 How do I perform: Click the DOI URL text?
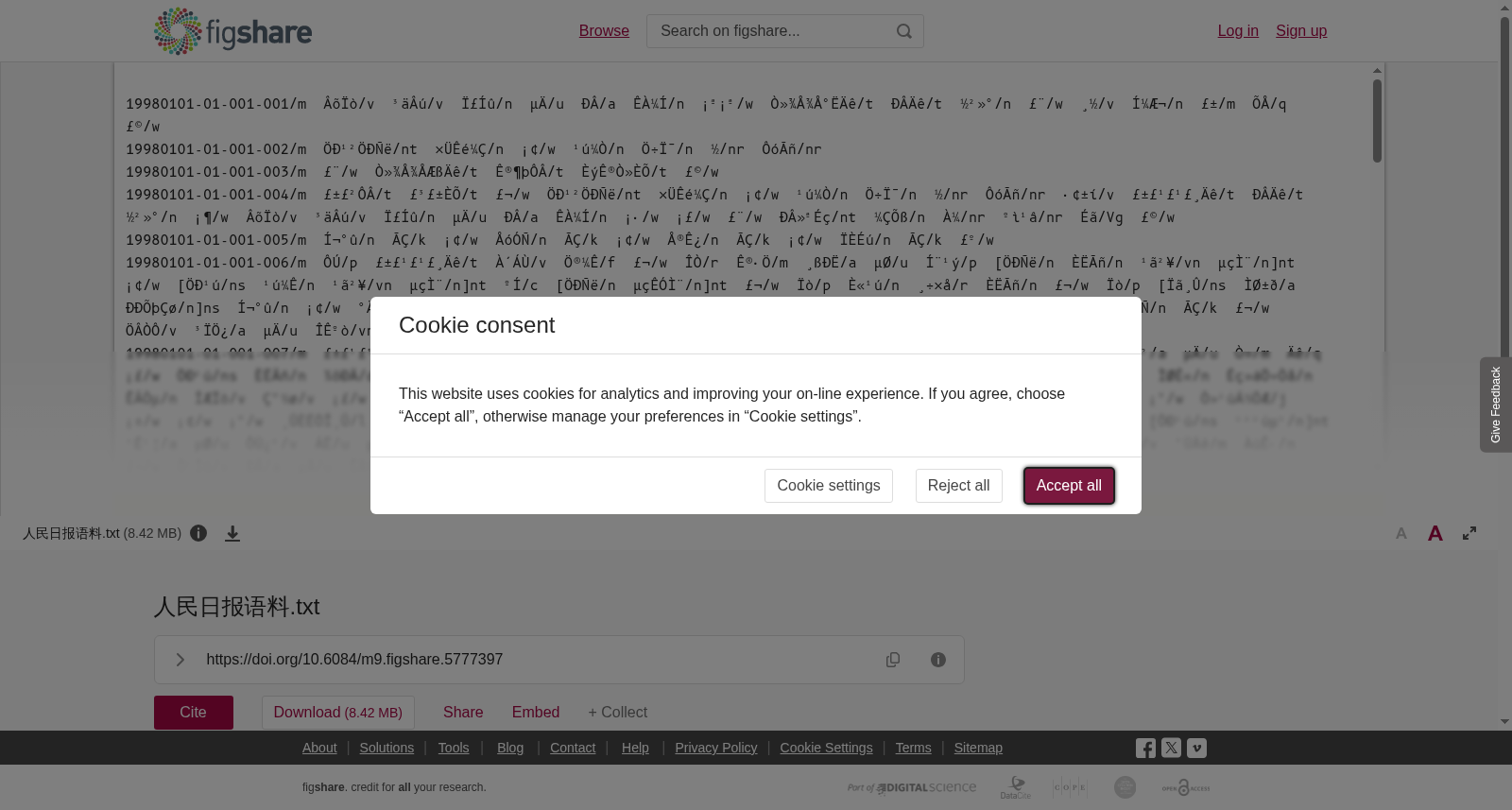click(x=354, y=660)
